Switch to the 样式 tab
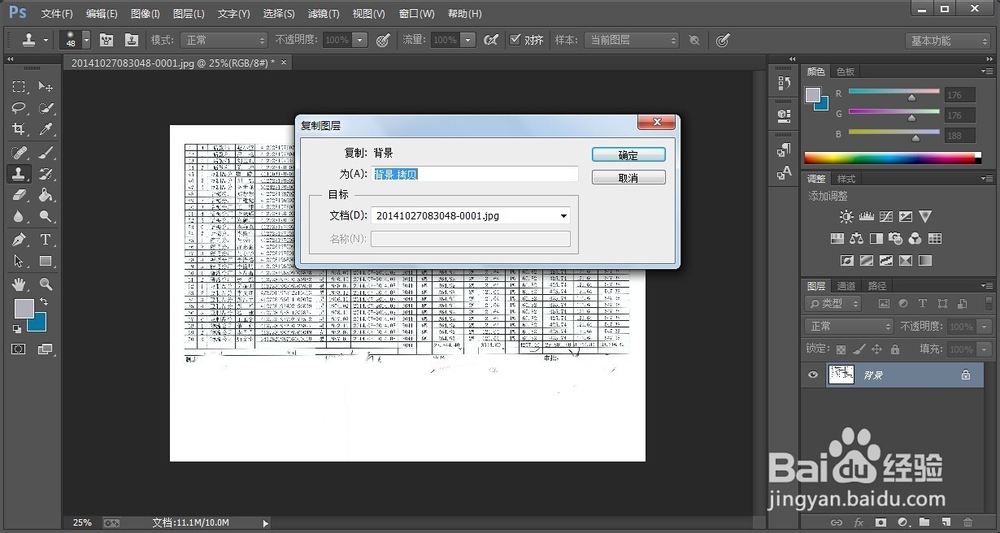Viewport: 1000px width, 533px height. tap(846, 179)
